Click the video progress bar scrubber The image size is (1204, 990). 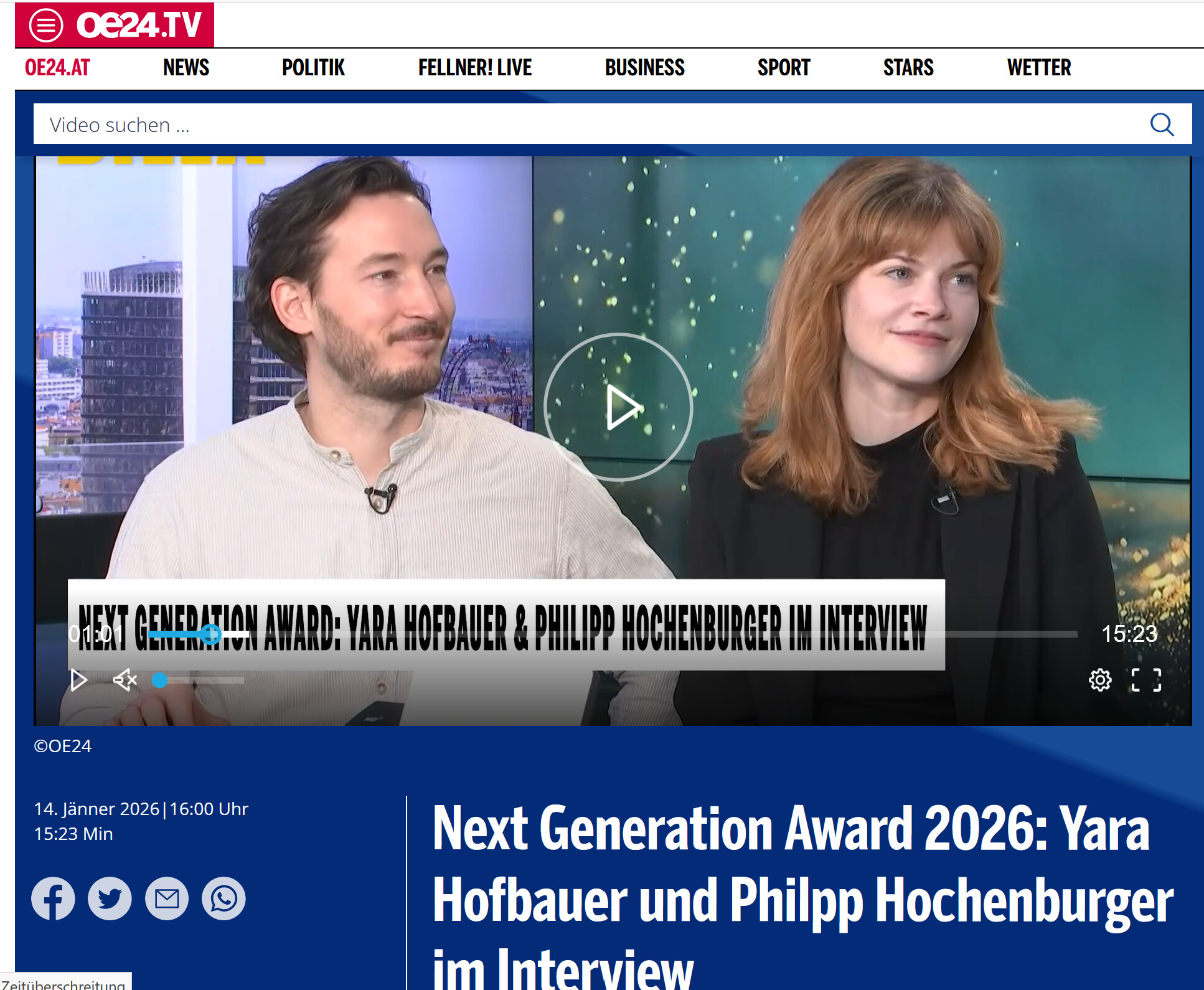click(211, 634)
